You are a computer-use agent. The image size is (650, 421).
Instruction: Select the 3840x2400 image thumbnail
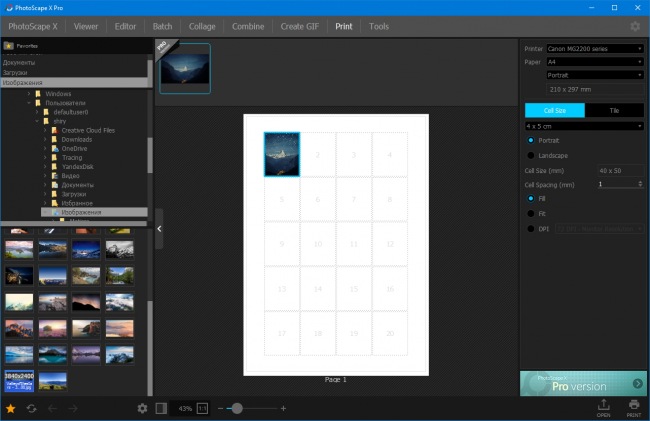[19, 381]
